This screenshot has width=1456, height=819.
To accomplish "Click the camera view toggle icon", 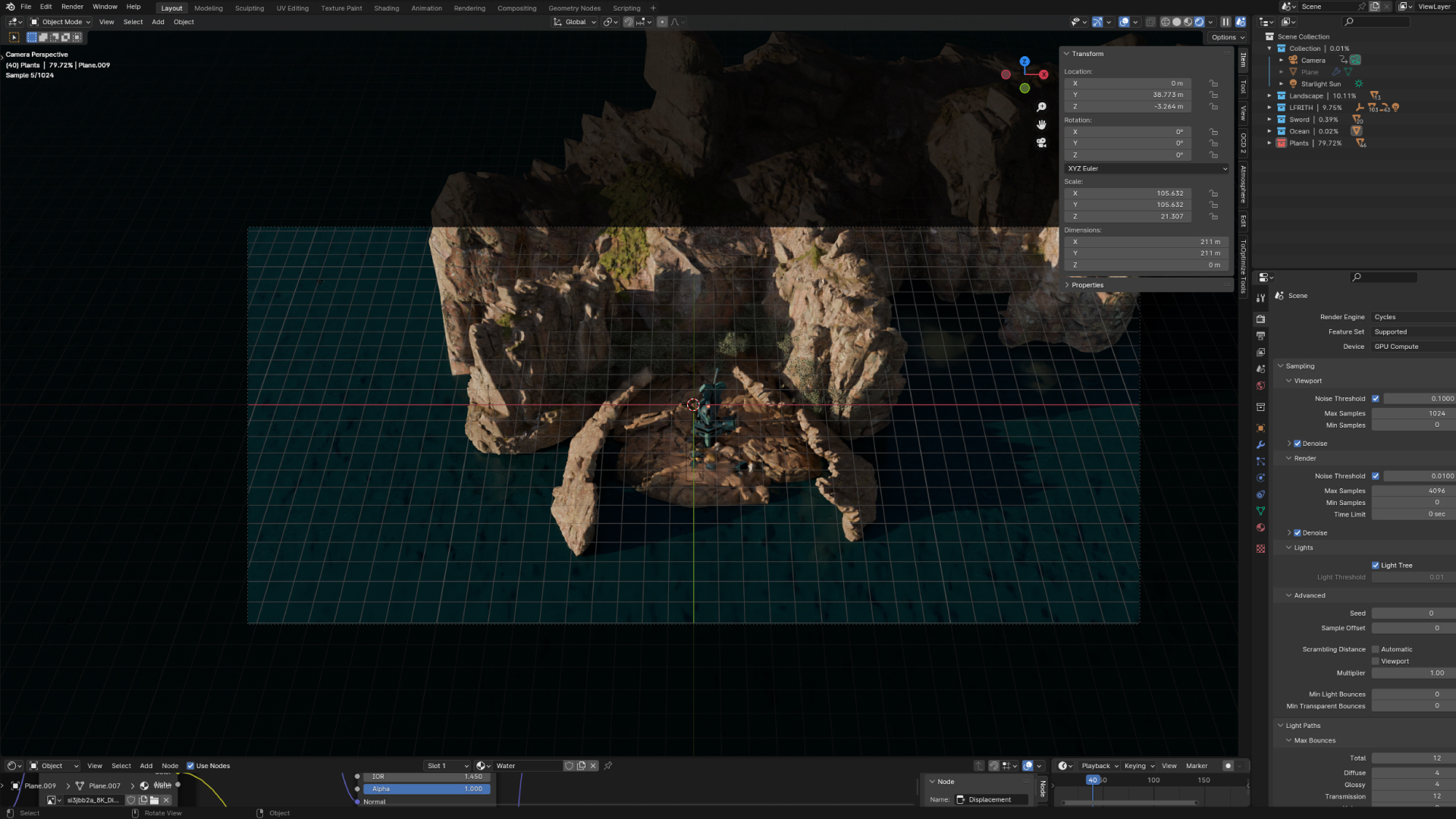I will pyautogui.click(x=1041, y=143).
